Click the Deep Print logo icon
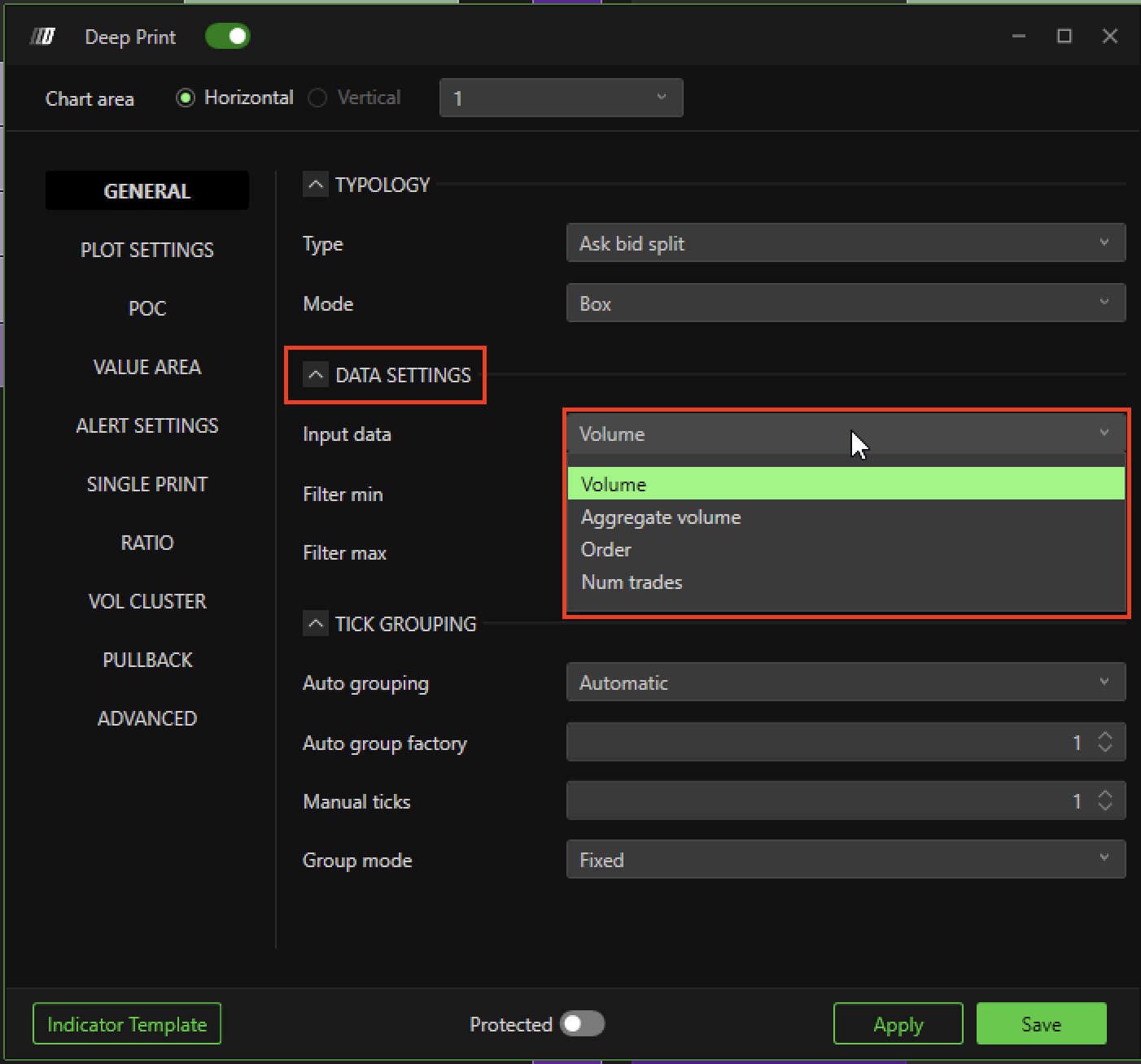Viewport: 1141px width, 1064px height. click(x=42, y=37)
